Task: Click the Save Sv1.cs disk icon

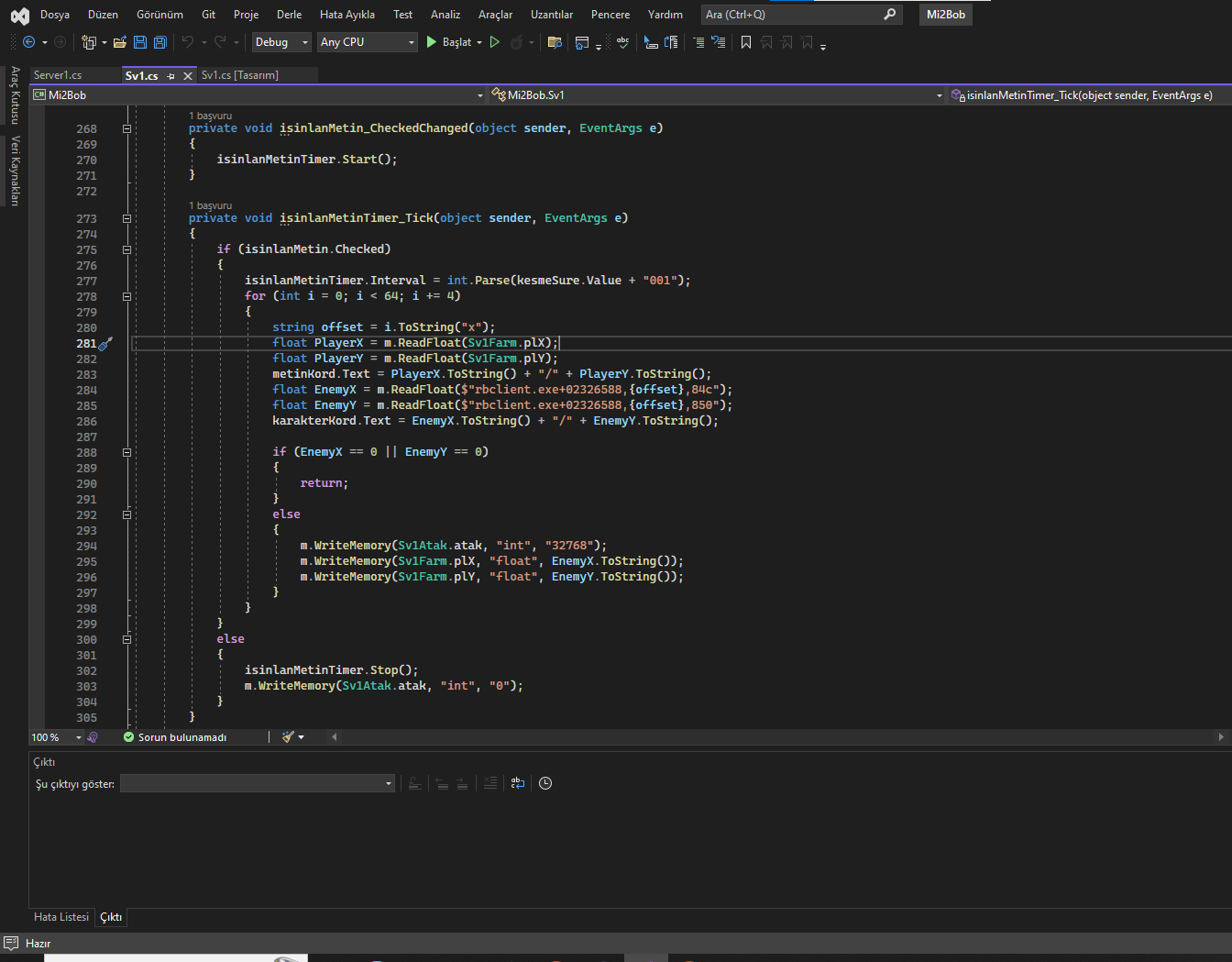Action: coord(140,42)
